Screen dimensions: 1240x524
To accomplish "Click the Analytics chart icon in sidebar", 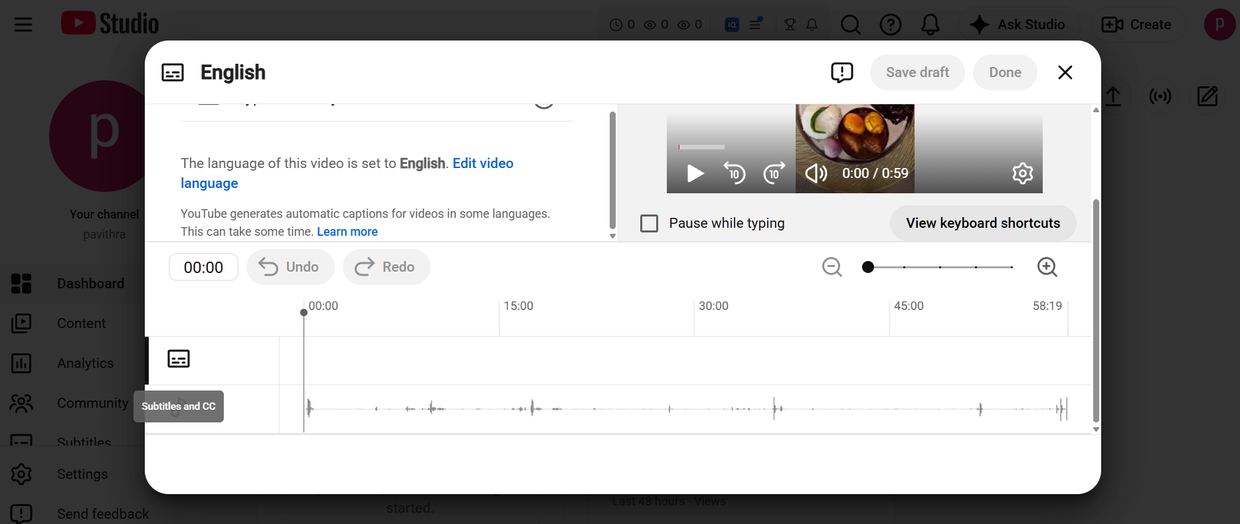I will click(21, 363).
